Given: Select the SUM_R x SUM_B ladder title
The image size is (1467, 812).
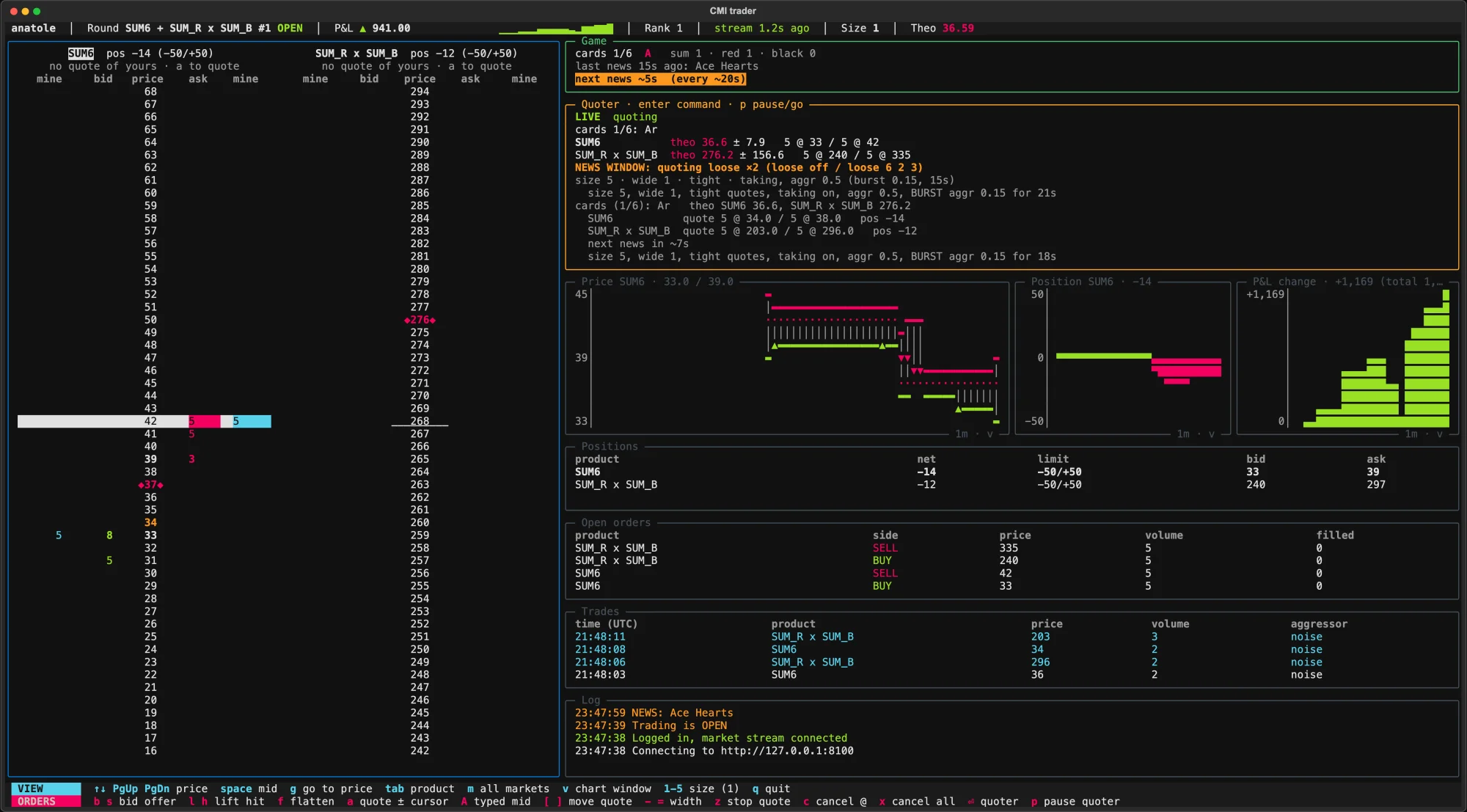Looking at the screenshot, I should tap(356, 54).
